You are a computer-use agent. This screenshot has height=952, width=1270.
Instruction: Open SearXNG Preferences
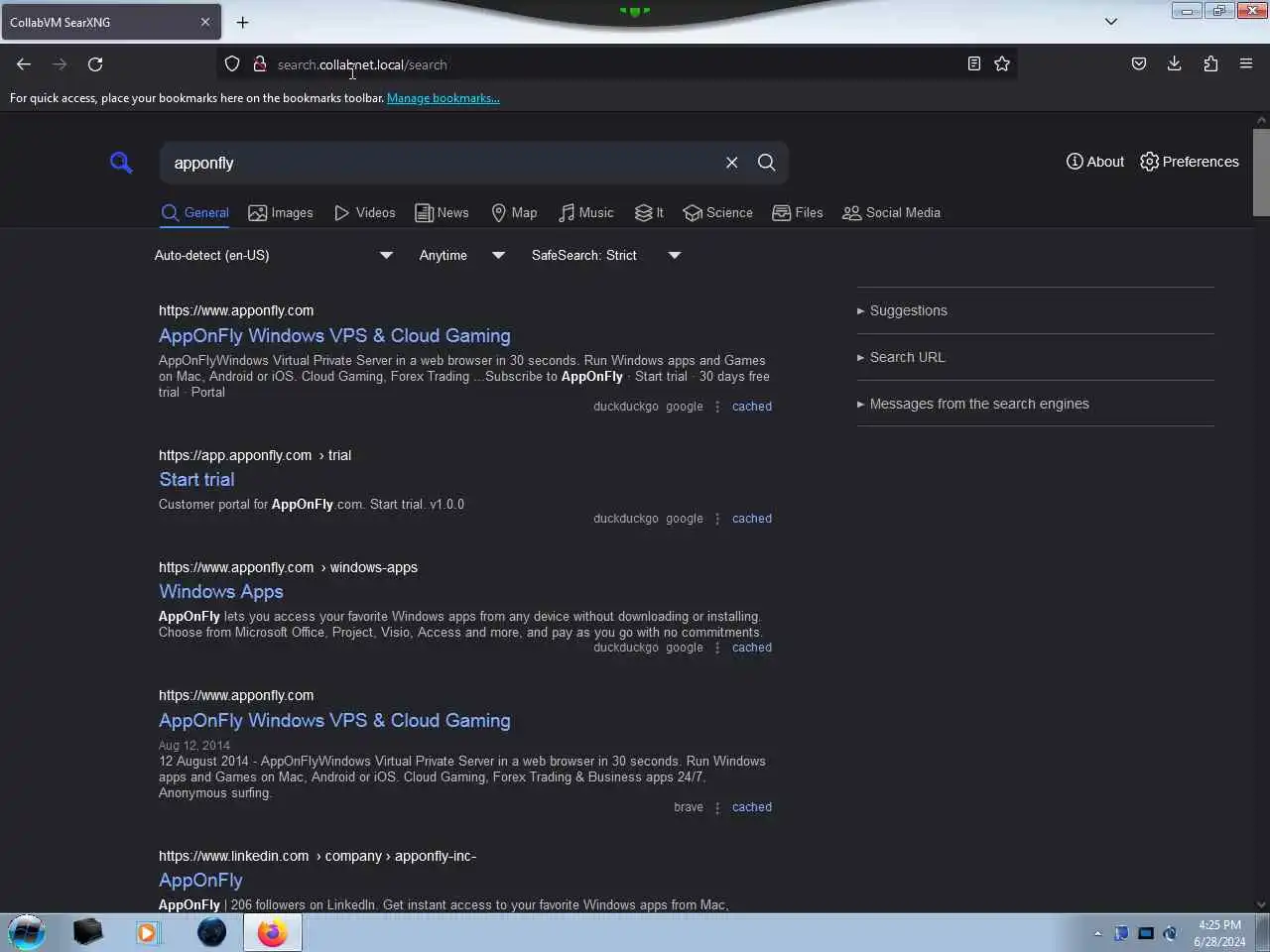point(1190,162)
